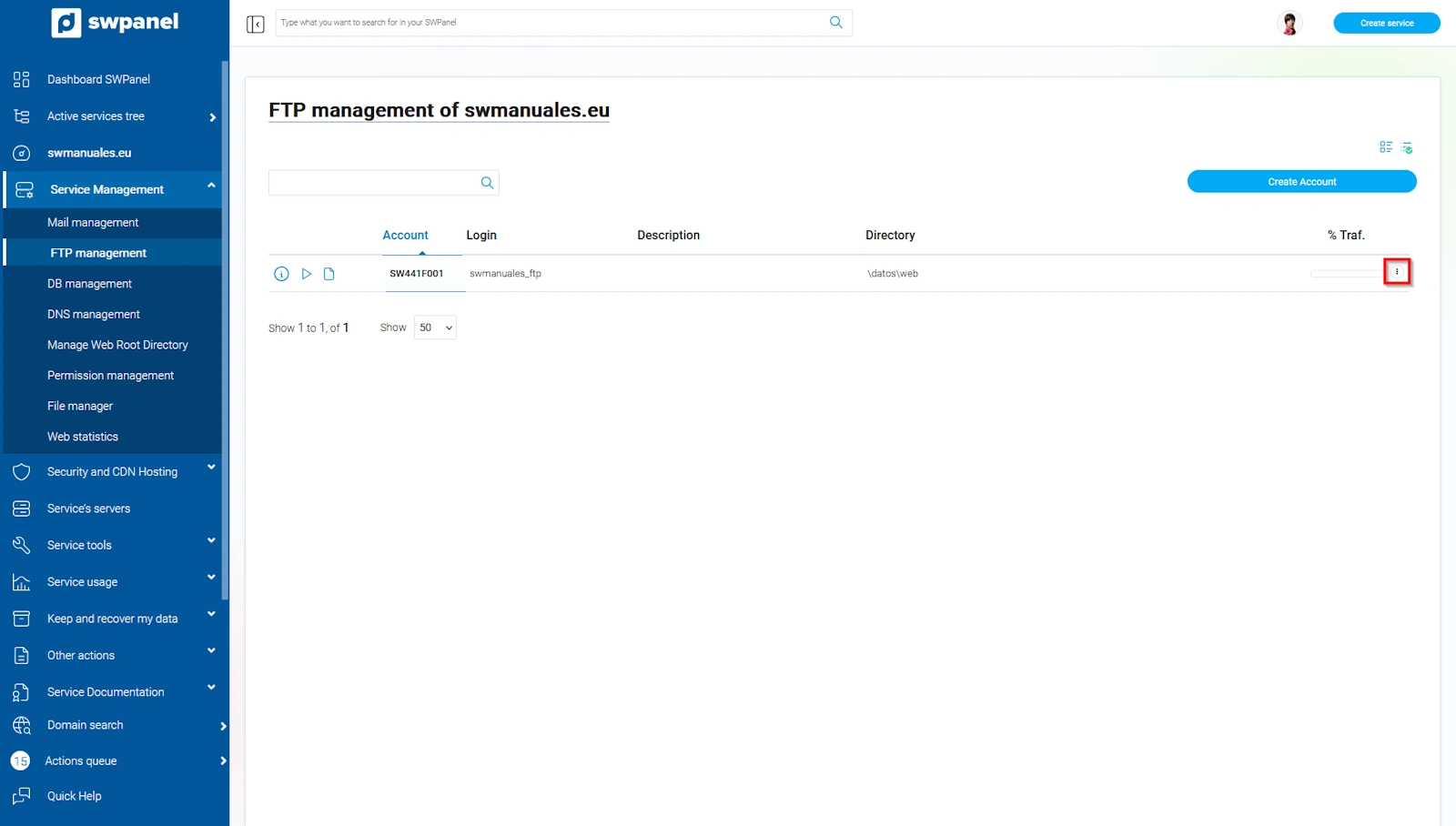Click the Dashboard SWPanel label
The image size is (1456, 826).
98,80
